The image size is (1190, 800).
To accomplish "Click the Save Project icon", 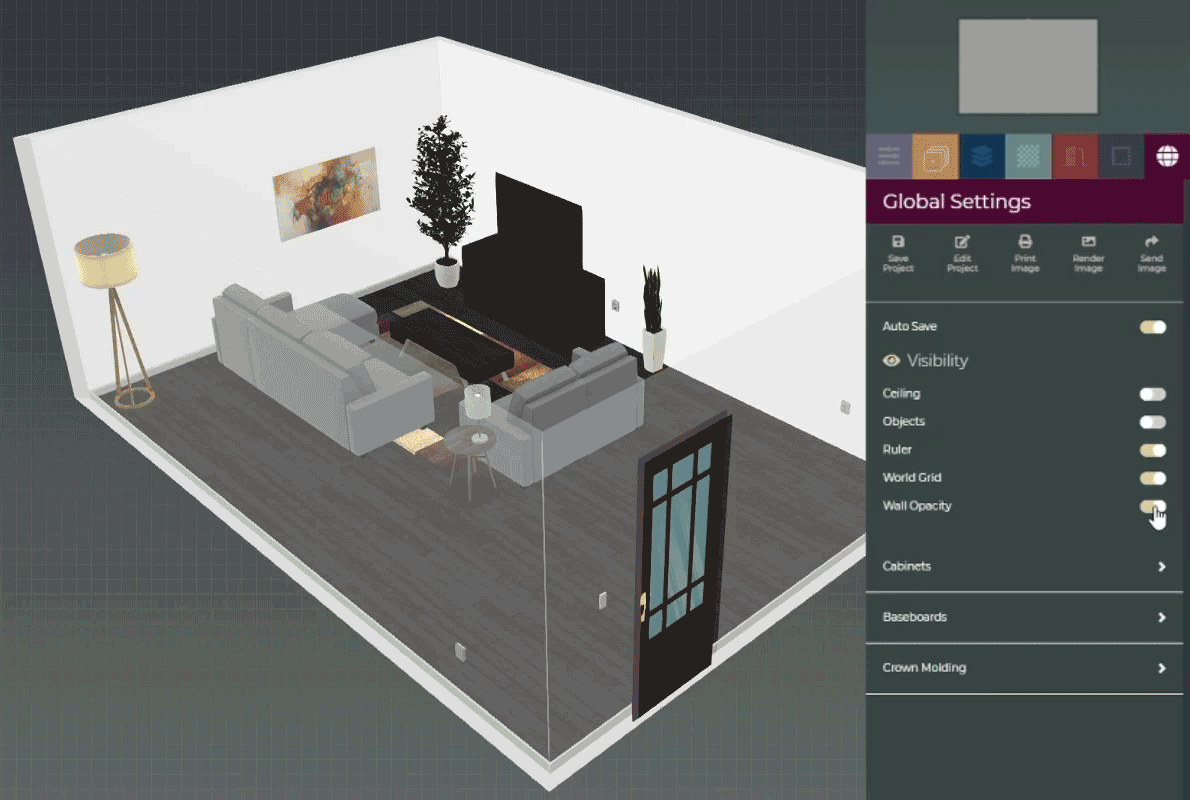I will pos(898,243).
